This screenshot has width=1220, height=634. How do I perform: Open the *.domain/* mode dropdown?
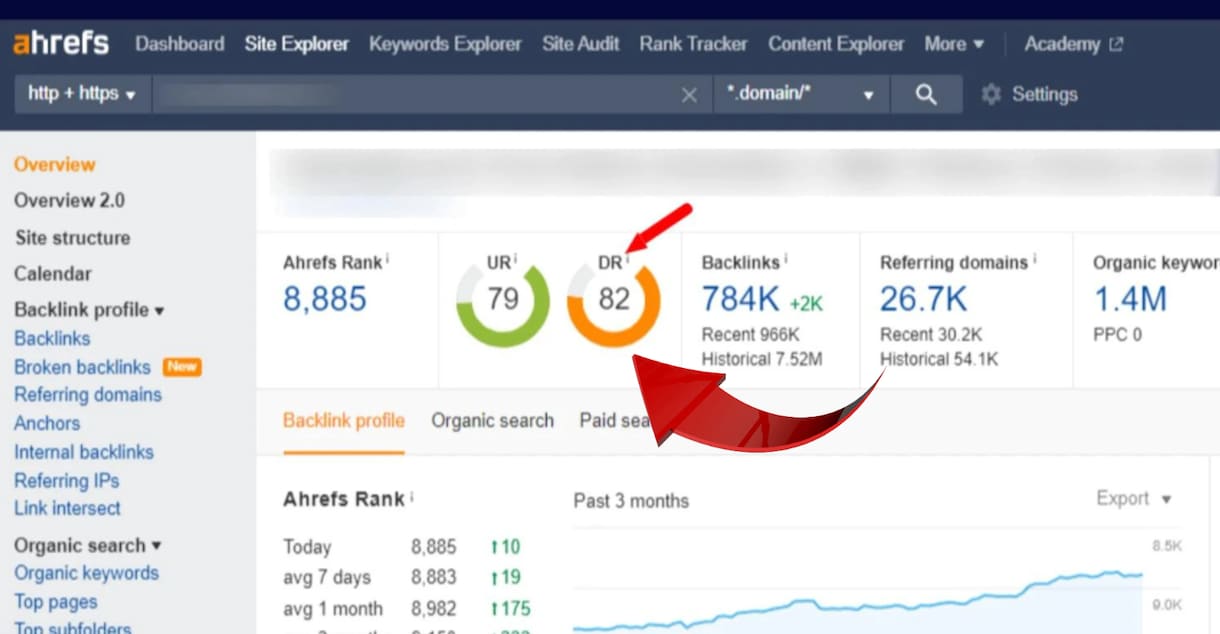(x=802, y=94)
